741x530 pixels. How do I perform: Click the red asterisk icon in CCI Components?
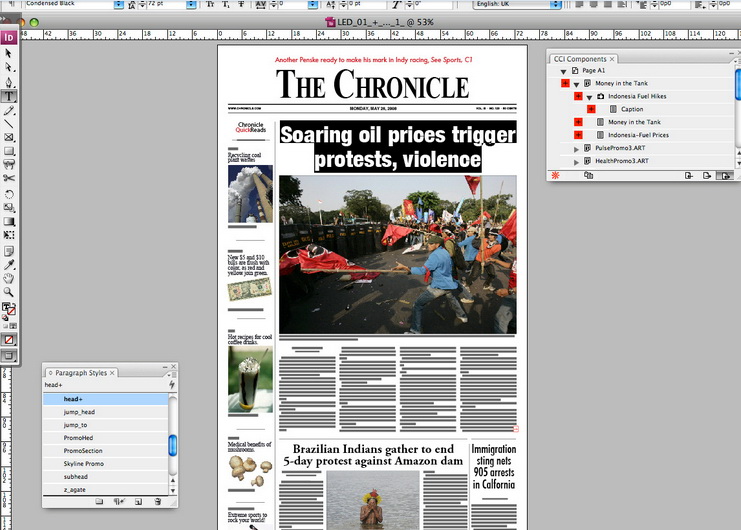[x=555, y=175]
